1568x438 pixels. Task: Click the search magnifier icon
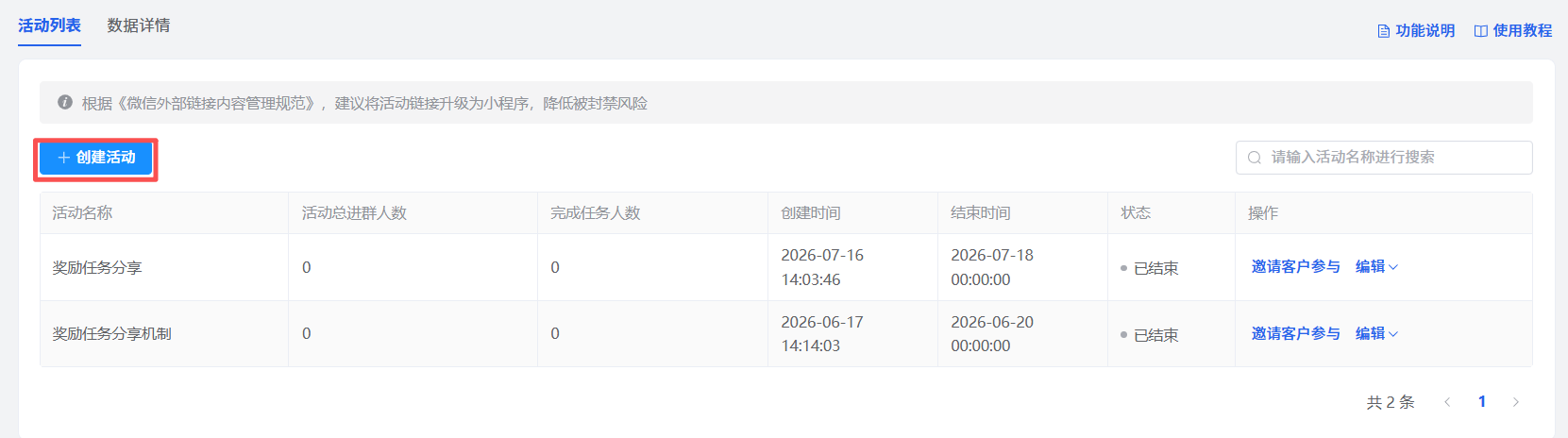1255,158
